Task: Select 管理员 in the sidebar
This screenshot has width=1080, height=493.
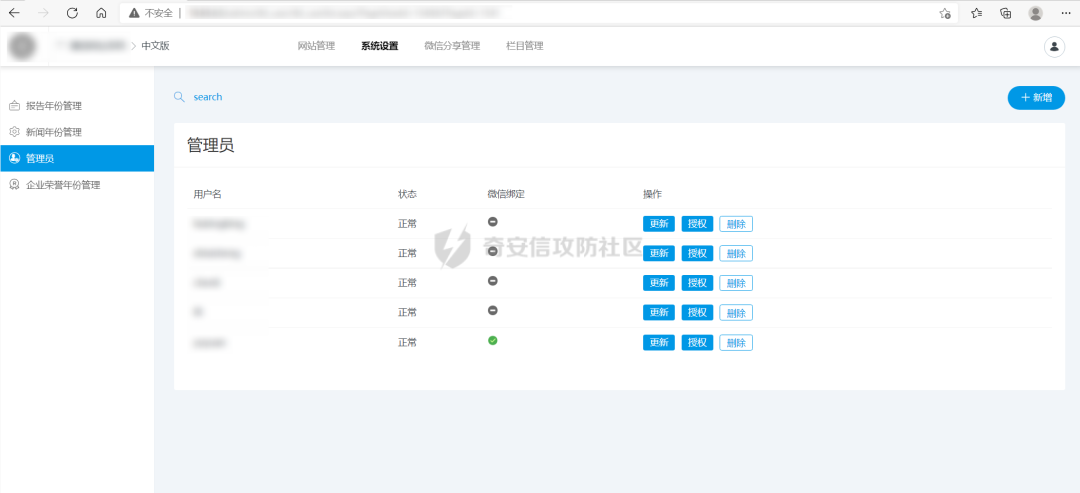Action: click(x=76, y=158)
